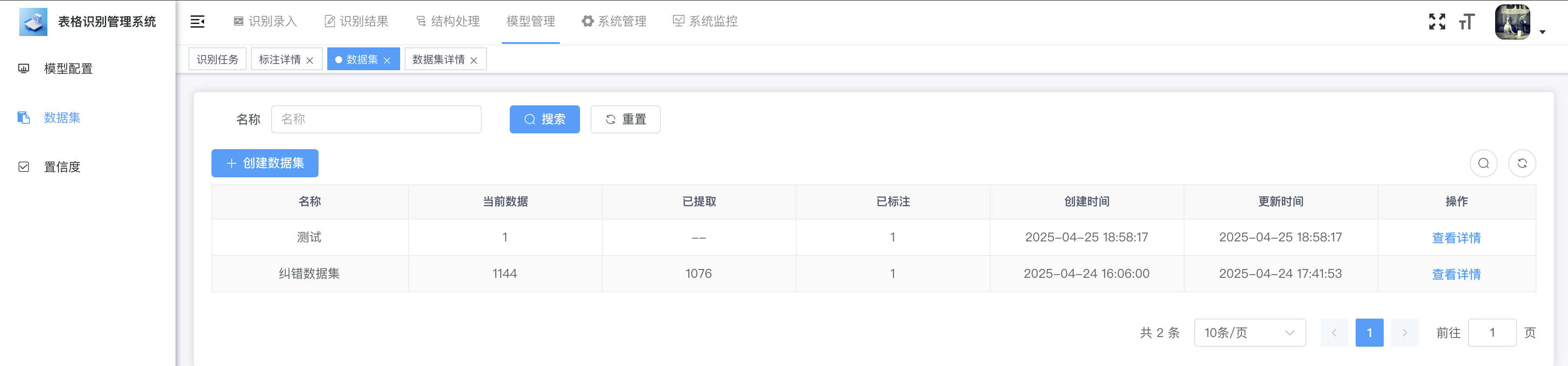Open 系统管理 top menu
The image size is (1568, 366).
614,22
